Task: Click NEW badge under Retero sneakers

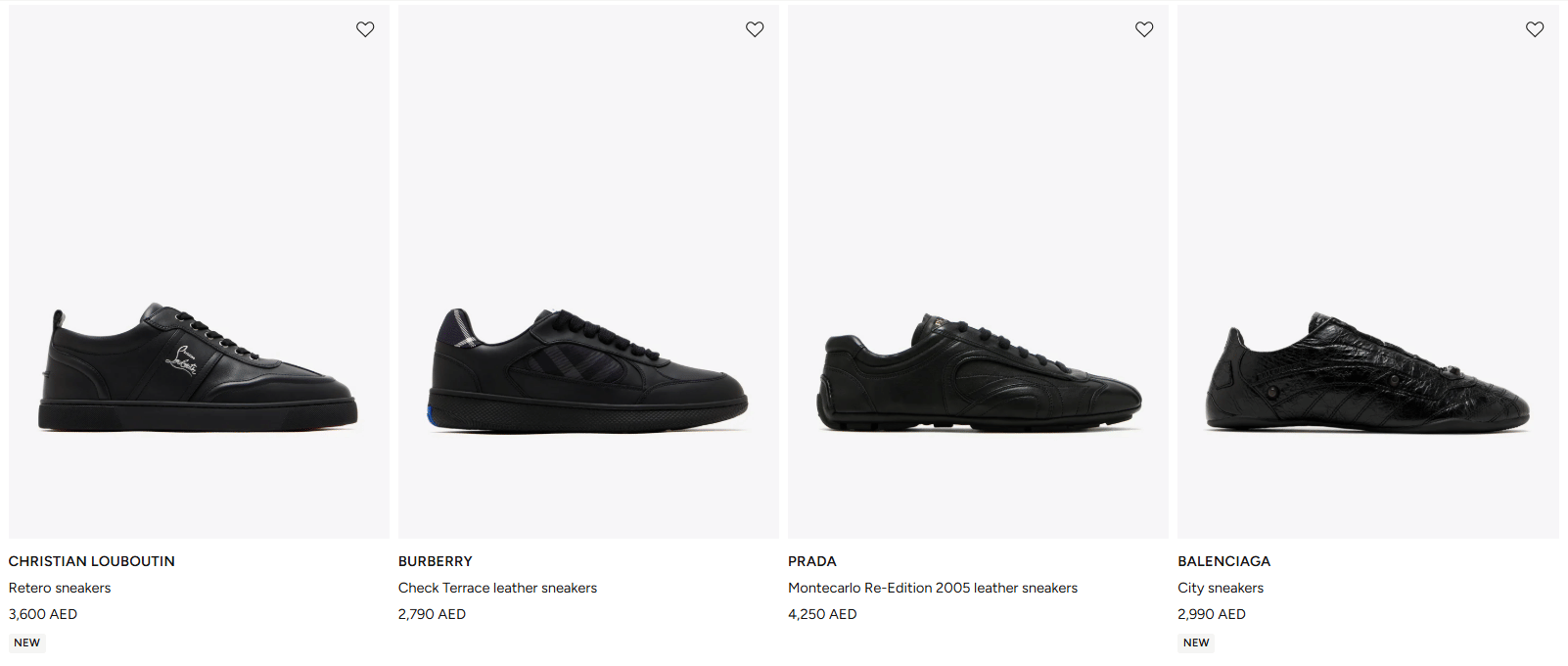Action: (x=27, y=642)
